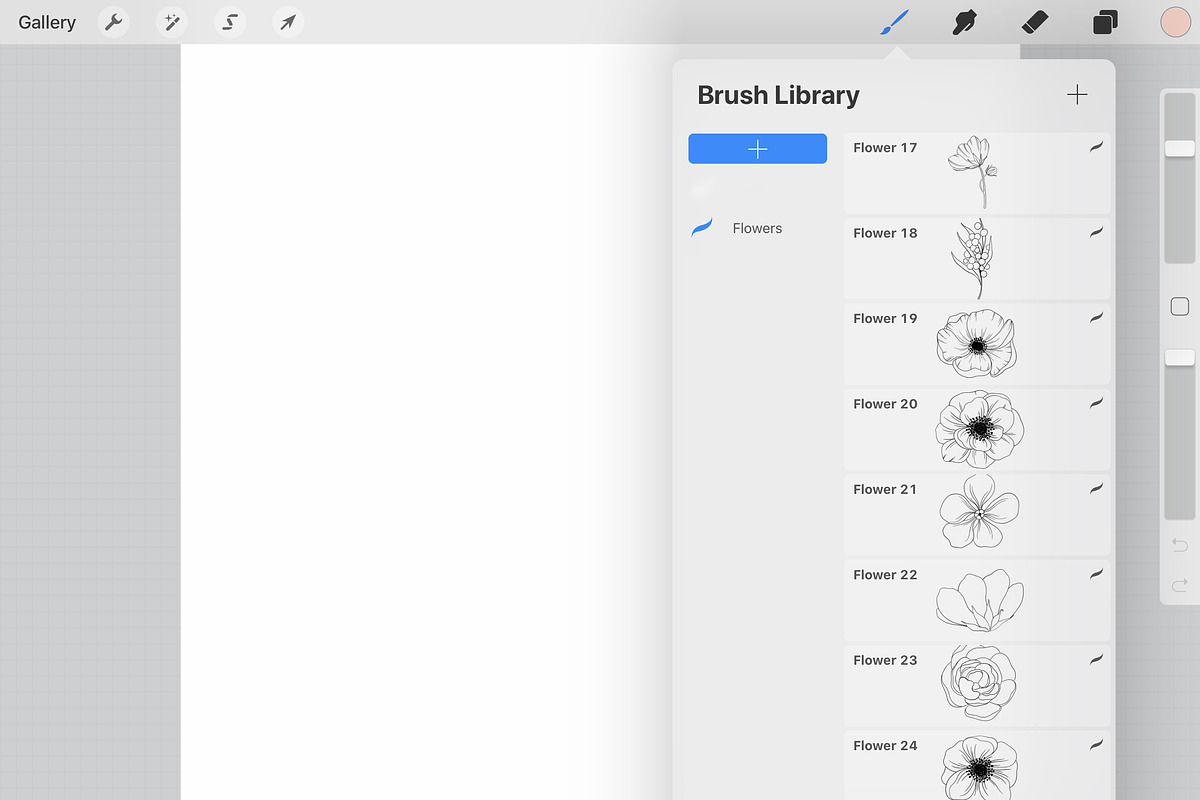
Task: Choose the Flower 21 brush
Action: coord(977,514)
